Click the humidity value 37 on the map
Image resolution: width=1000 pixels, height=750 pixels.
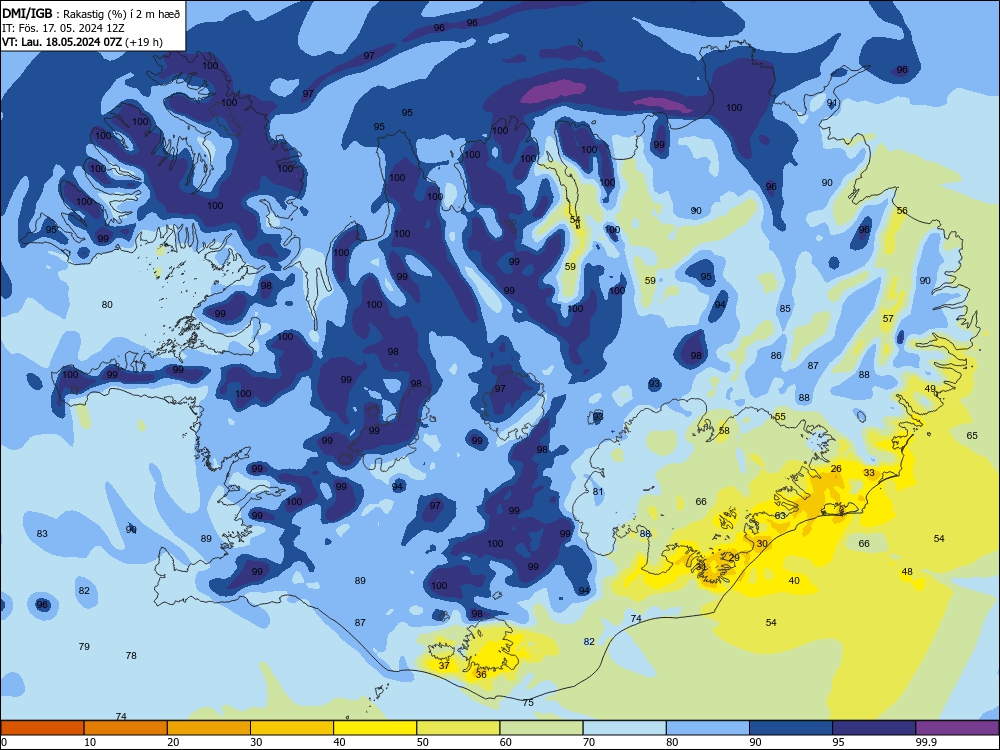(445, 665)
